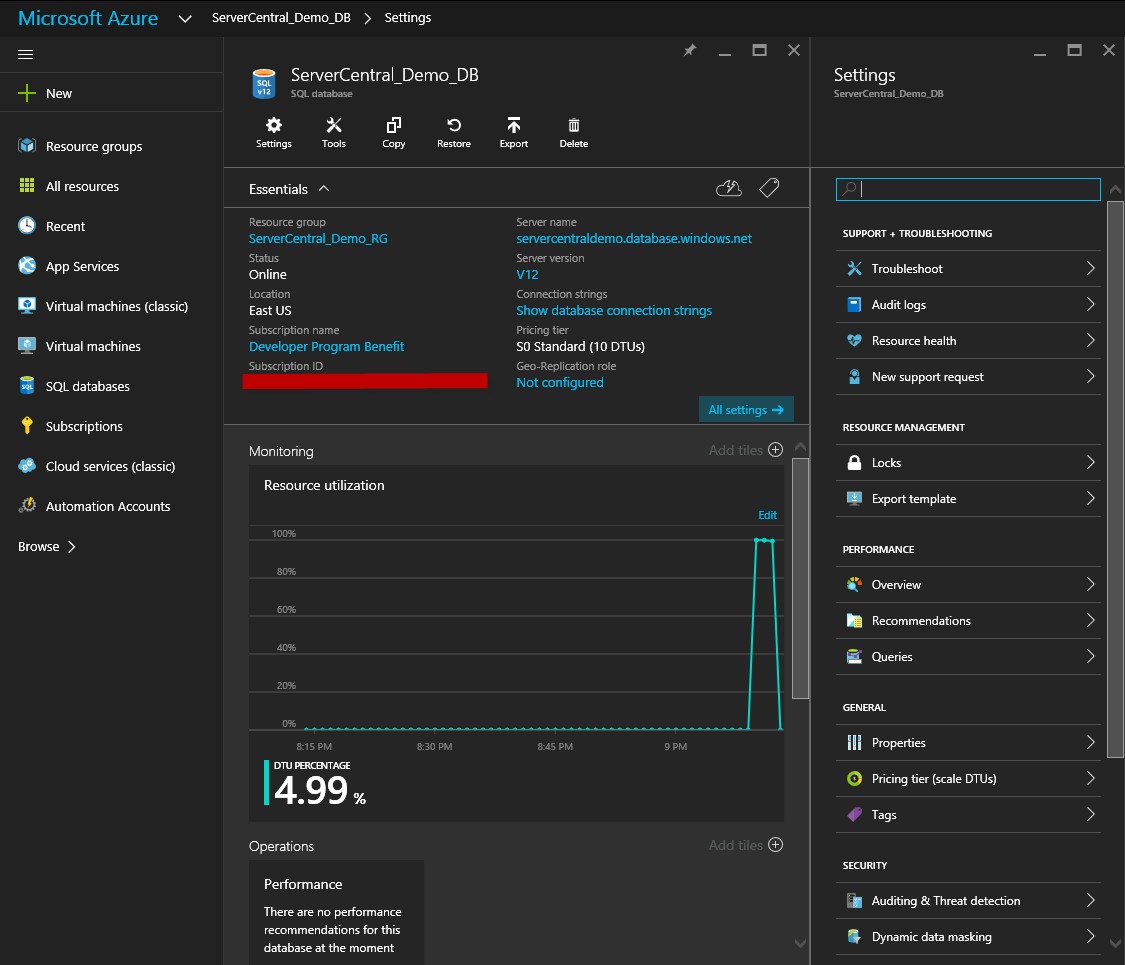
Task: Open Show database connection strings link
Action: coord(614,311)
